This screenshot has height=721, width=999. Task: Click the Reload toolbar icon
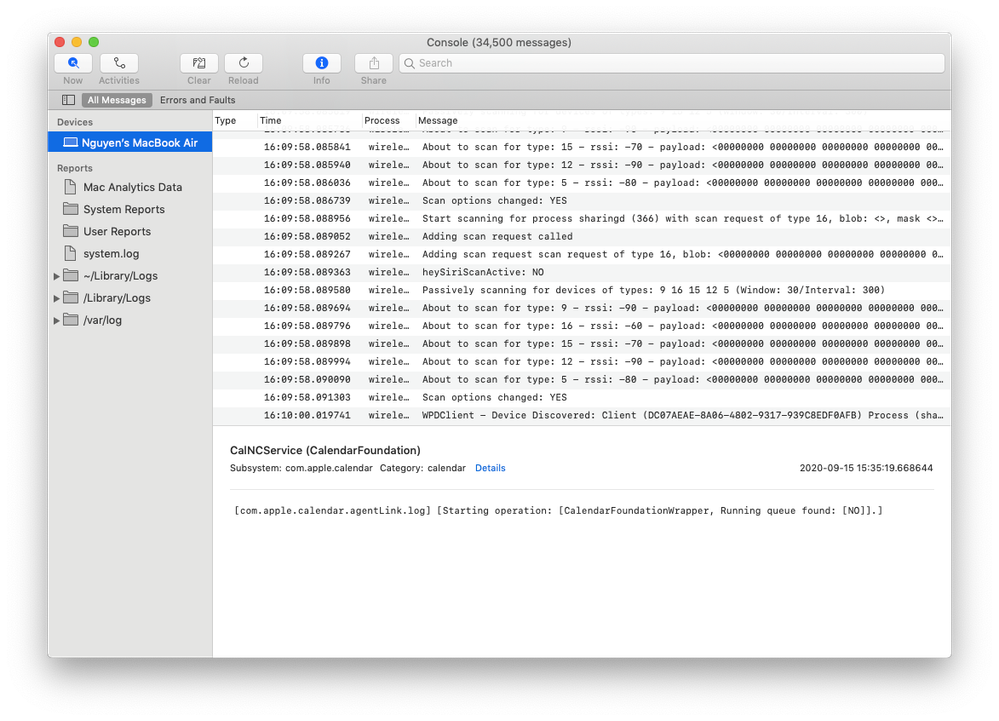243,63
